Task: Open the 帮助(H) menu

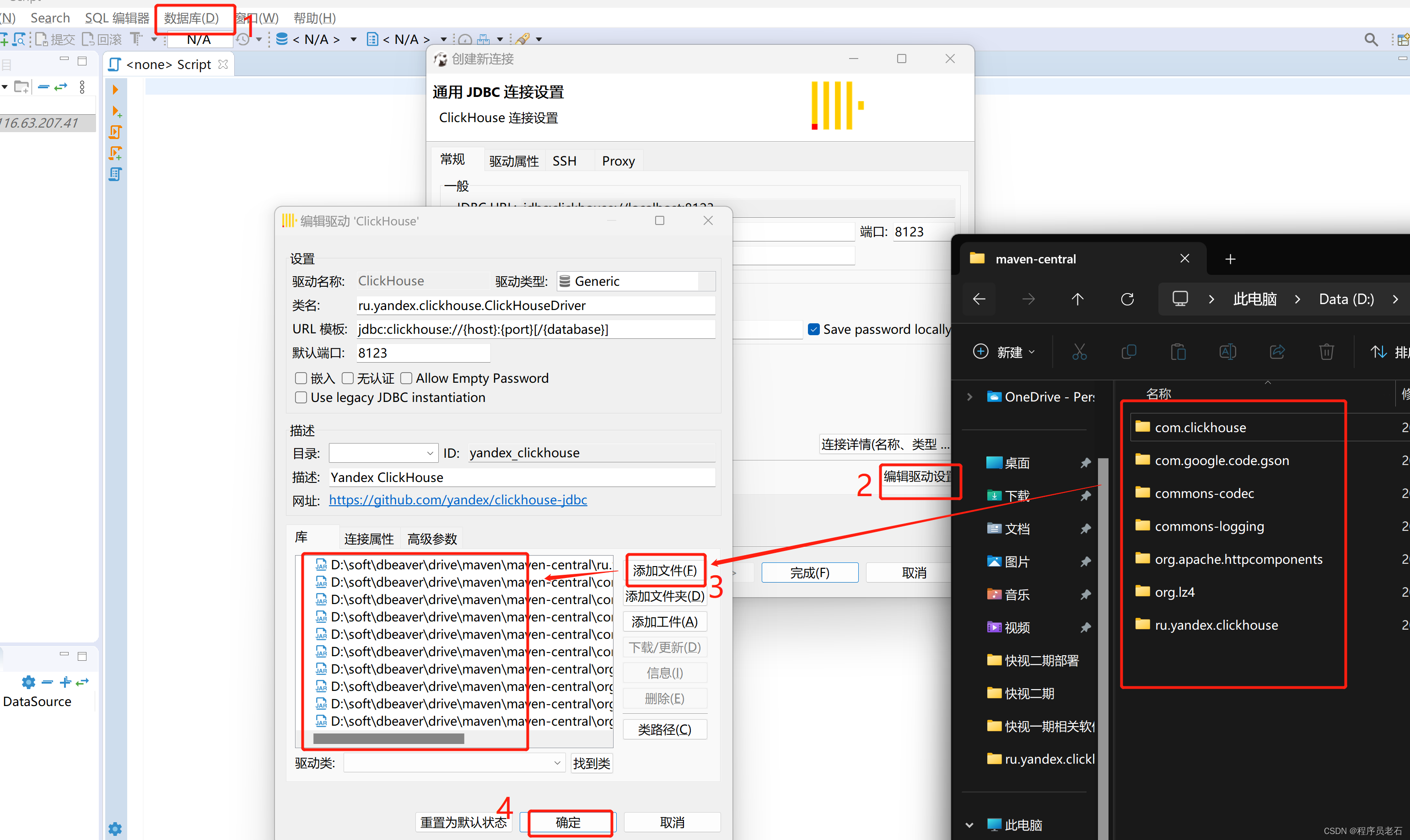Action: [x=315, y=18]
